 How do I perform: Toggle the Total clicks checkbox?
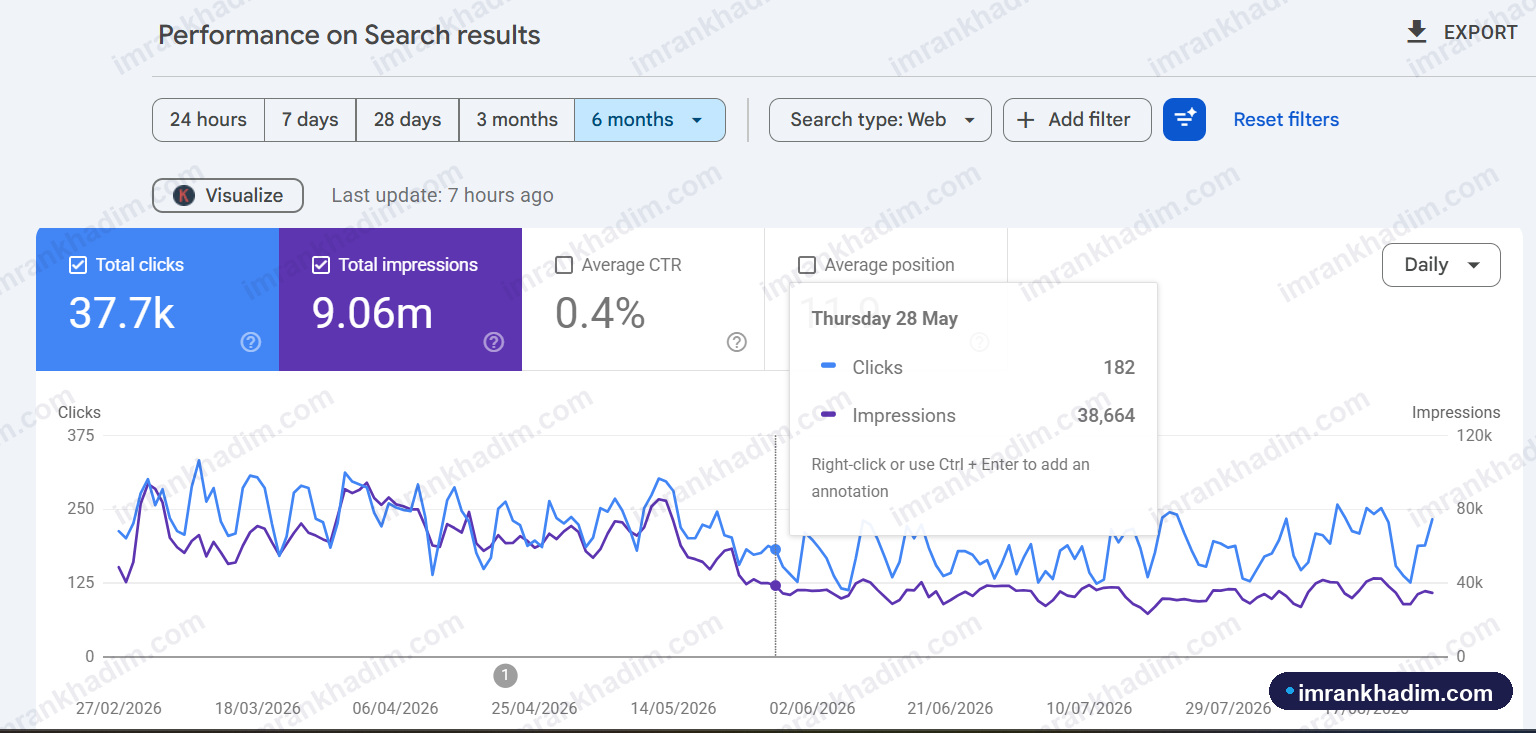point(78,265)
